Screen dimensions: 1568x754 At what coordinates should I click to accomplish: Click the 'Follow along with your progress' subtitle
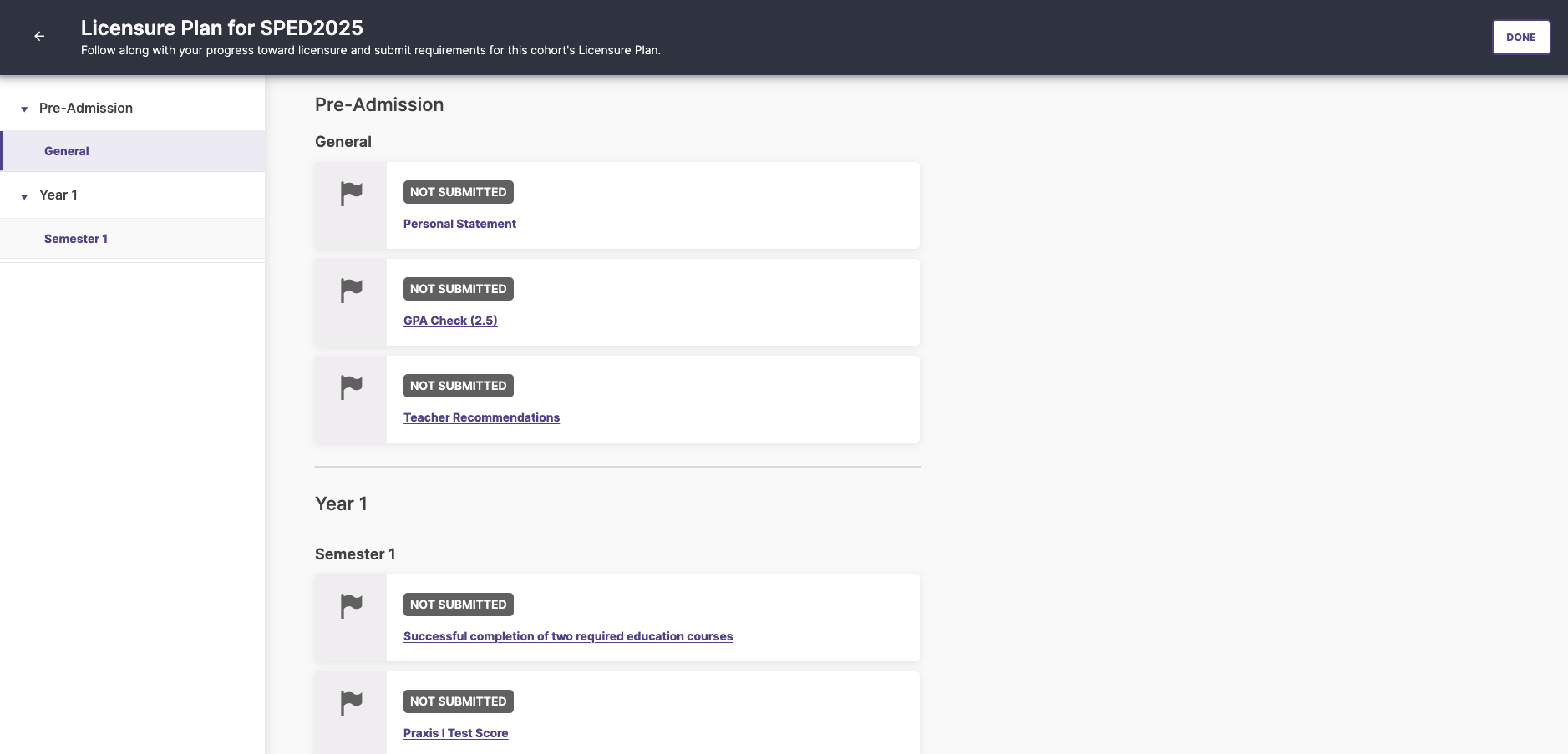(371, 50)
